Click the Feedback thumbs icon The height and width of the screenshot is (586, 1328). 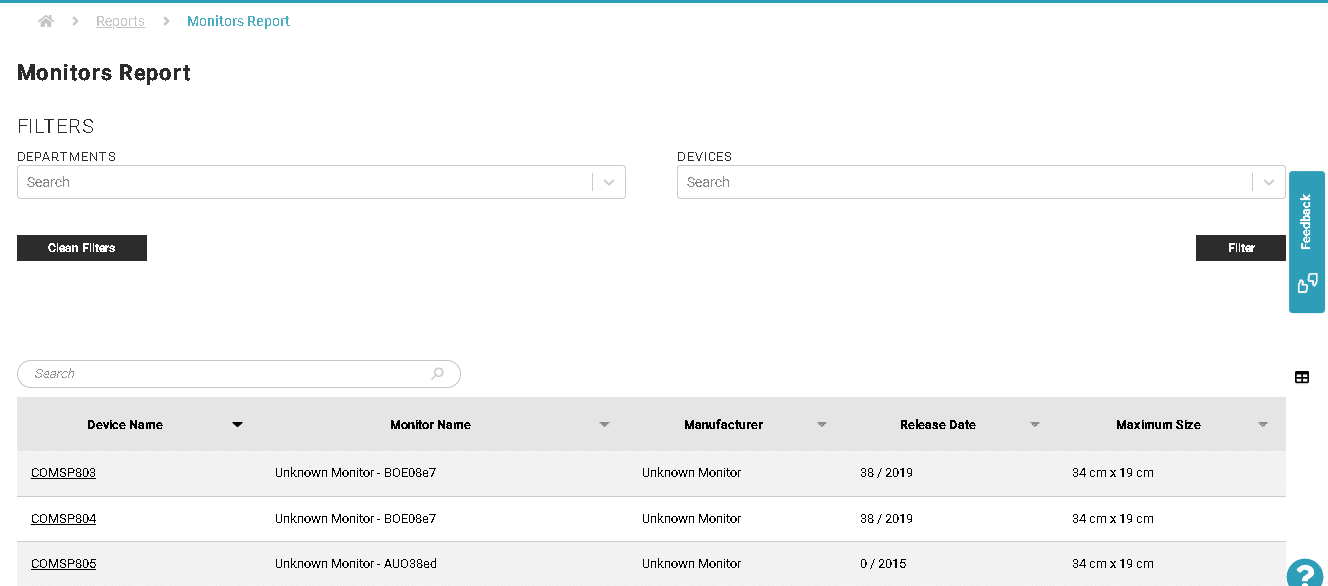[x=1306, y=284]
